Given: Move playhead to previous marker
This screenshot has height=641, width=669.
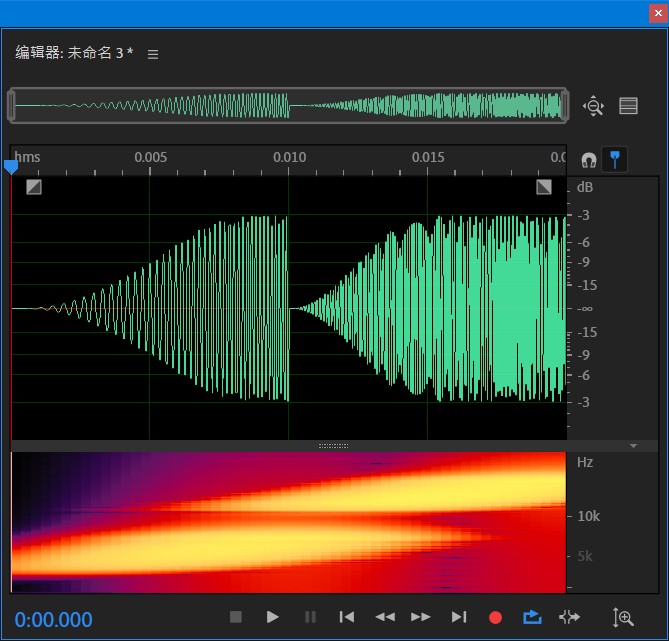Looking at the screenshot, I should 346,617.
